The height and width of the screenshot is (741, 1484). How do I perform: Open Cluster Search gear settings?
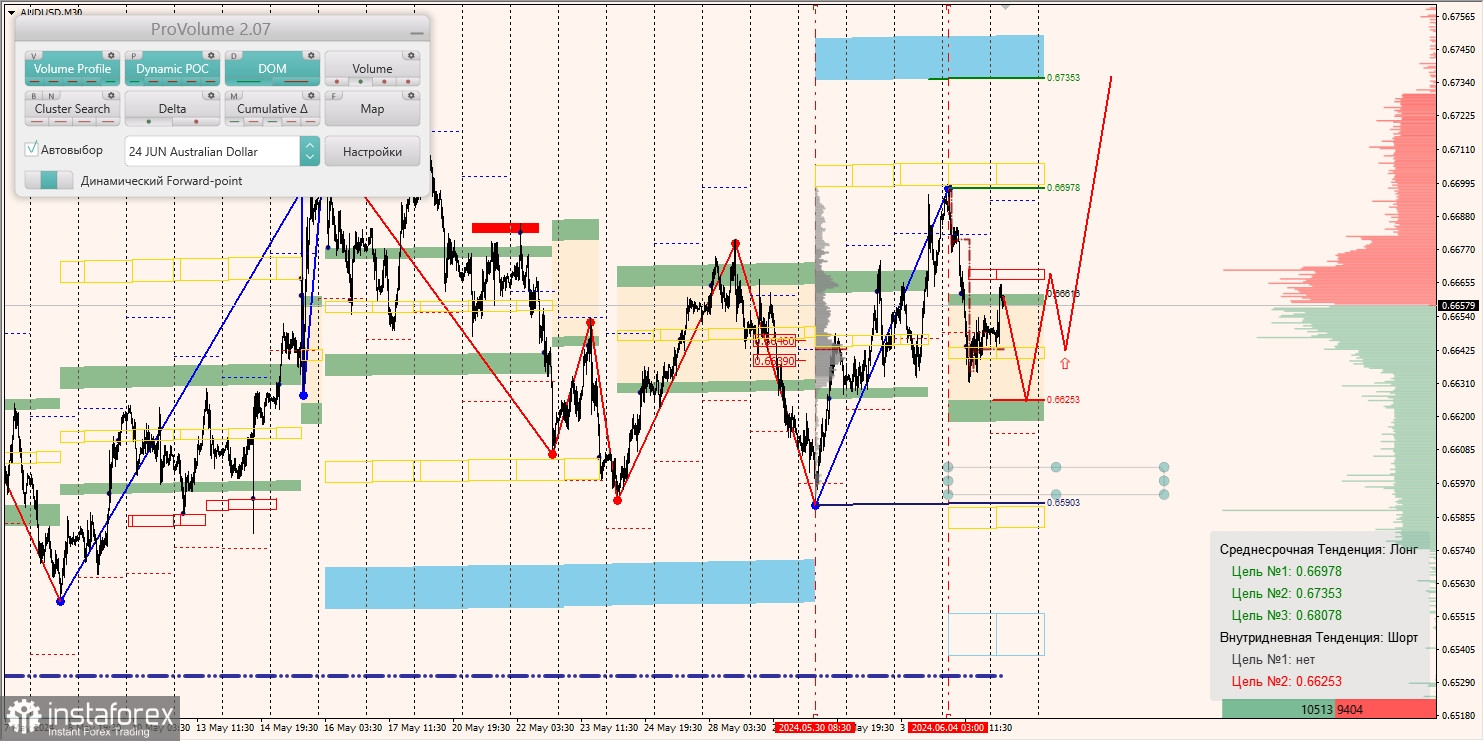[111, 95]
